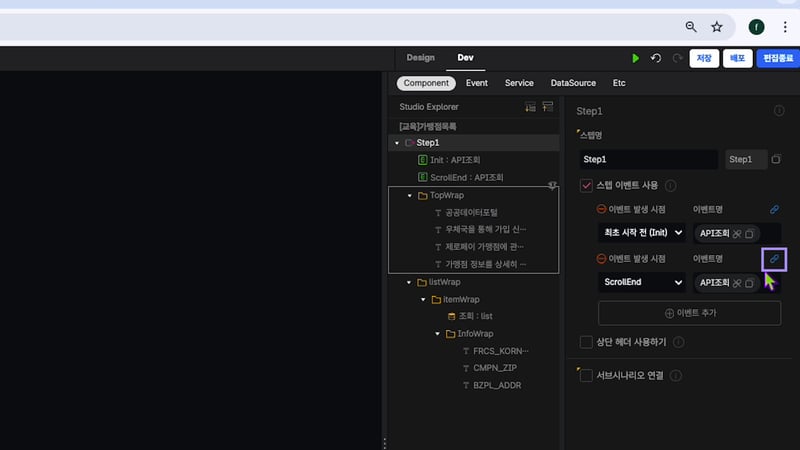Open the ScrollEnd event timing dropdown
Image resolution: width=800 pixels, height=450 pixels.
[x=642, y=282]
